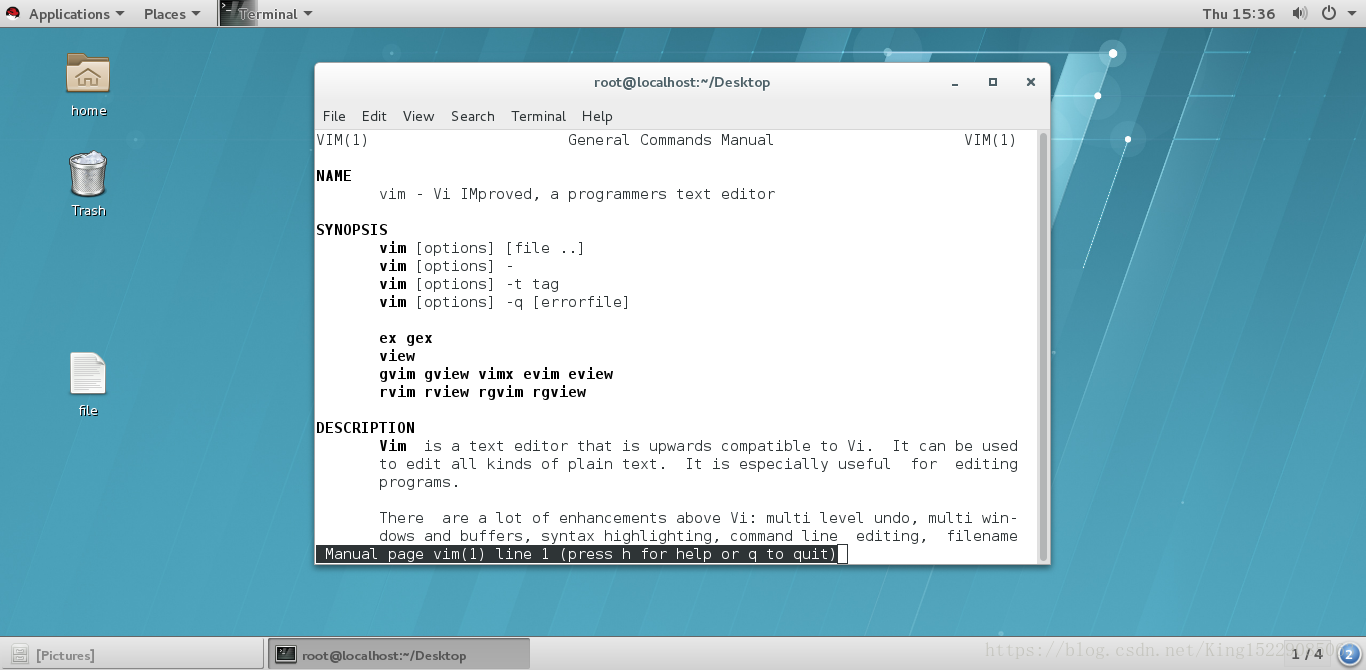Click the volume speaker icon in top bar
This screenshot has height=670, width=1366.
[1299, 13]
